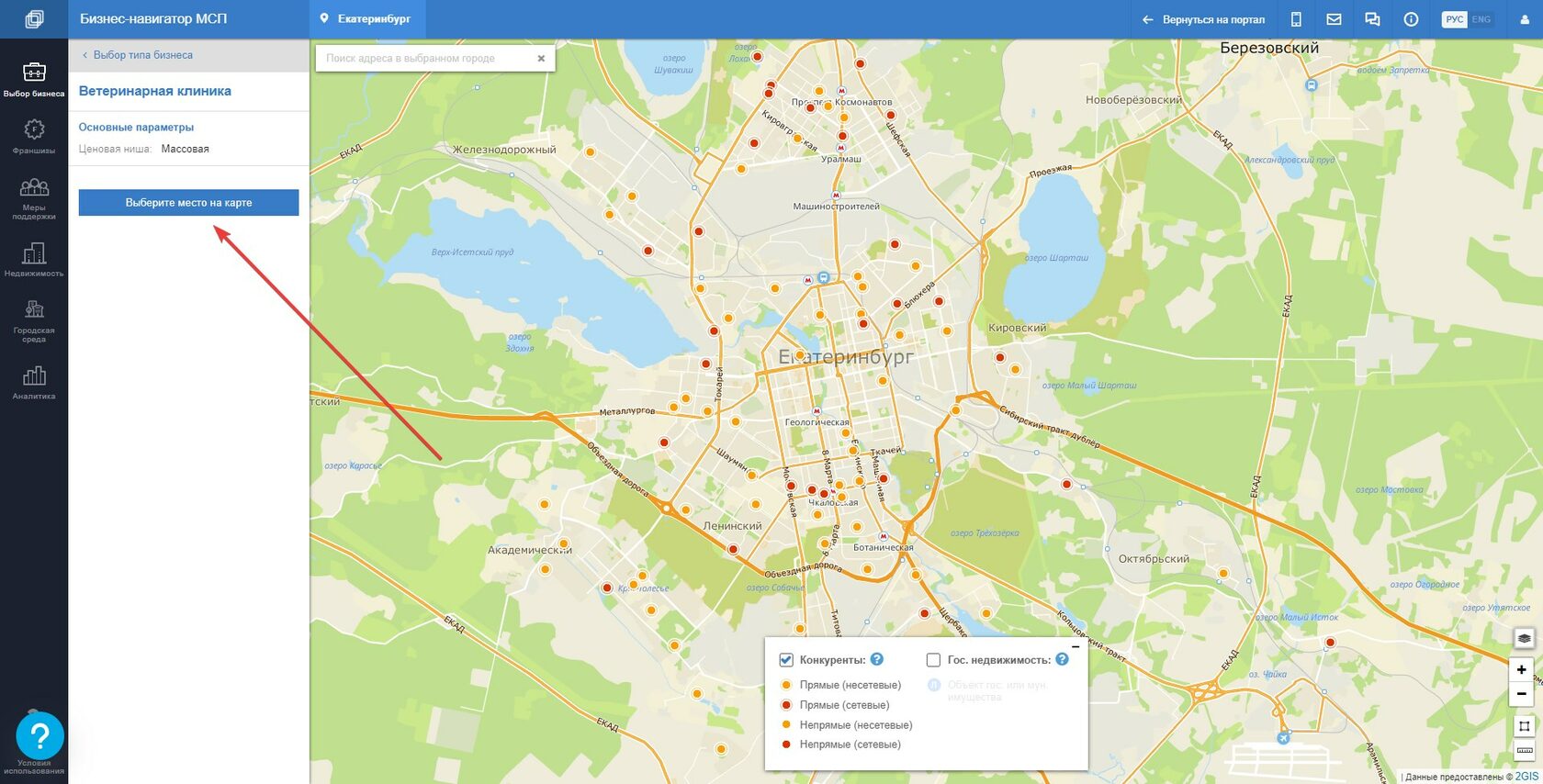Select the area selection tool on map
1543x784 pixels.
coord(1524,726)
